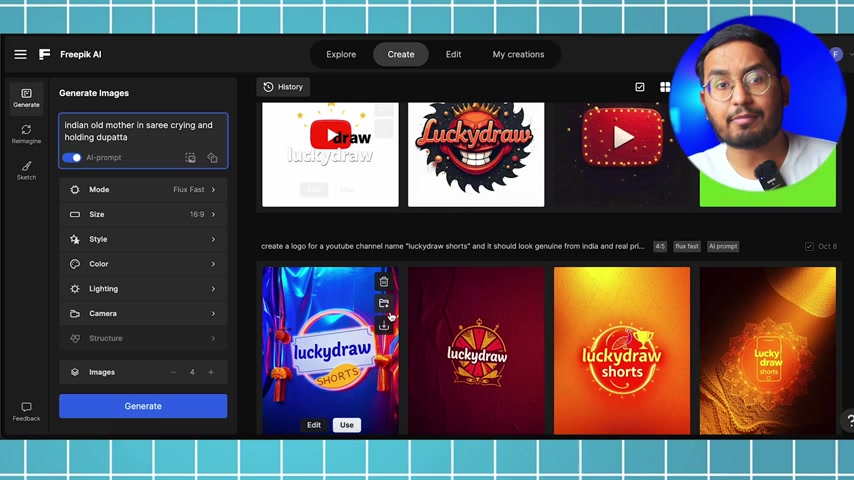The width and height of the screenshot is (854, 480).
Task: Switch to the My creations tab
Action: (x=518, y=54)
